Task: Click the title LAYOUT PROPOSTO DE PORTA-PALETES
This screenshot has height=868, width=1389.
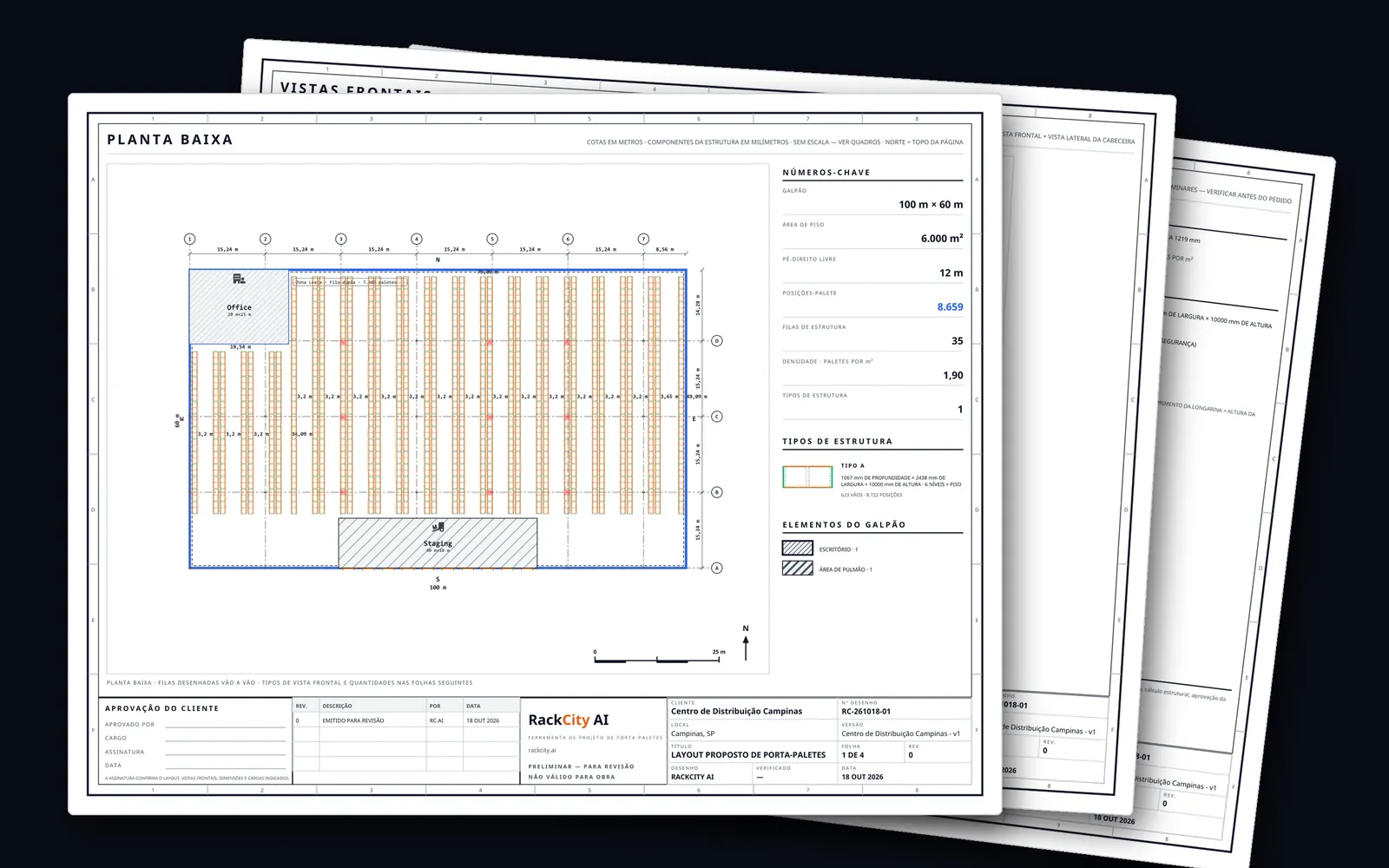Action: click(x=748, y=755)
